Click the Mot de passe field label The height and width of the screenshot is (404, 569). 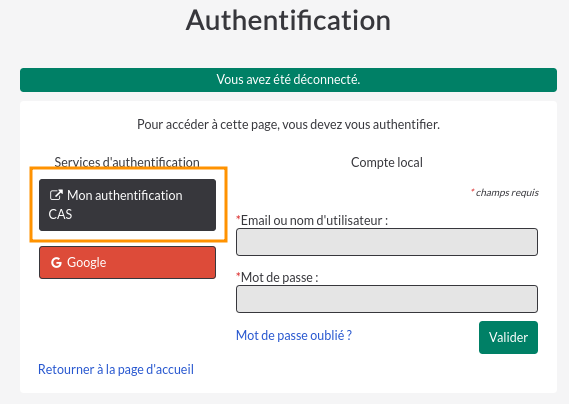(279, 278)
